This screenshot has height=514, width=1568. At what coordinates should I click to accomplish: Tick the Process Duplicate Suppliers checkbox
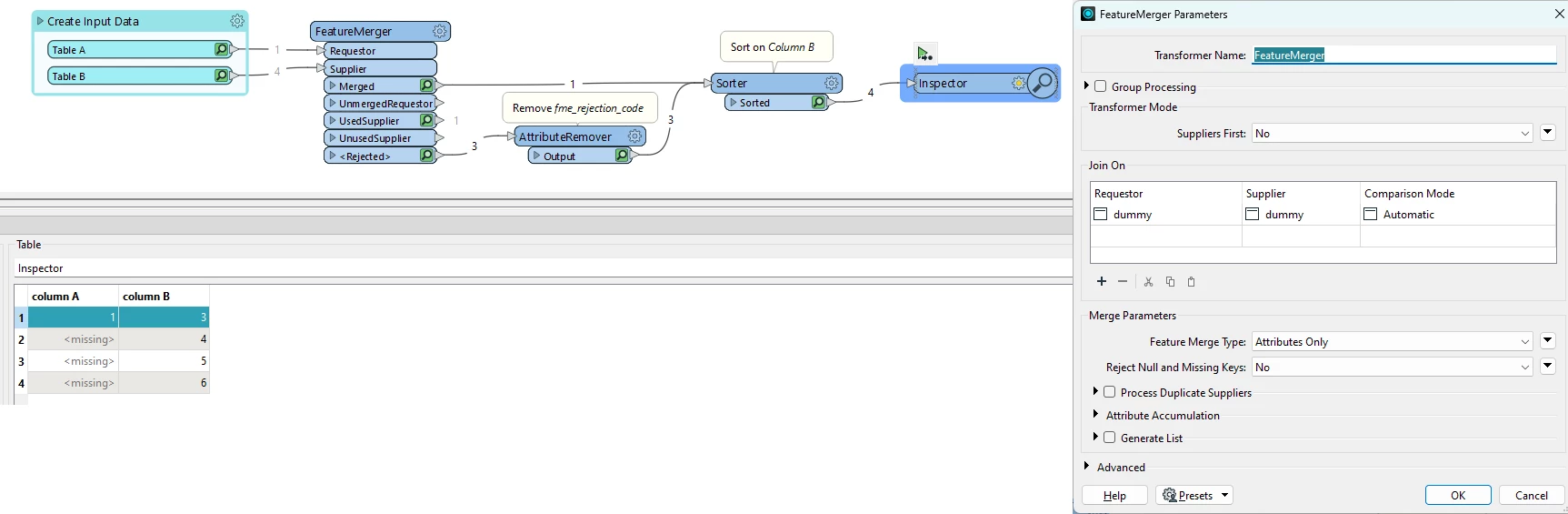[1110, 392]
